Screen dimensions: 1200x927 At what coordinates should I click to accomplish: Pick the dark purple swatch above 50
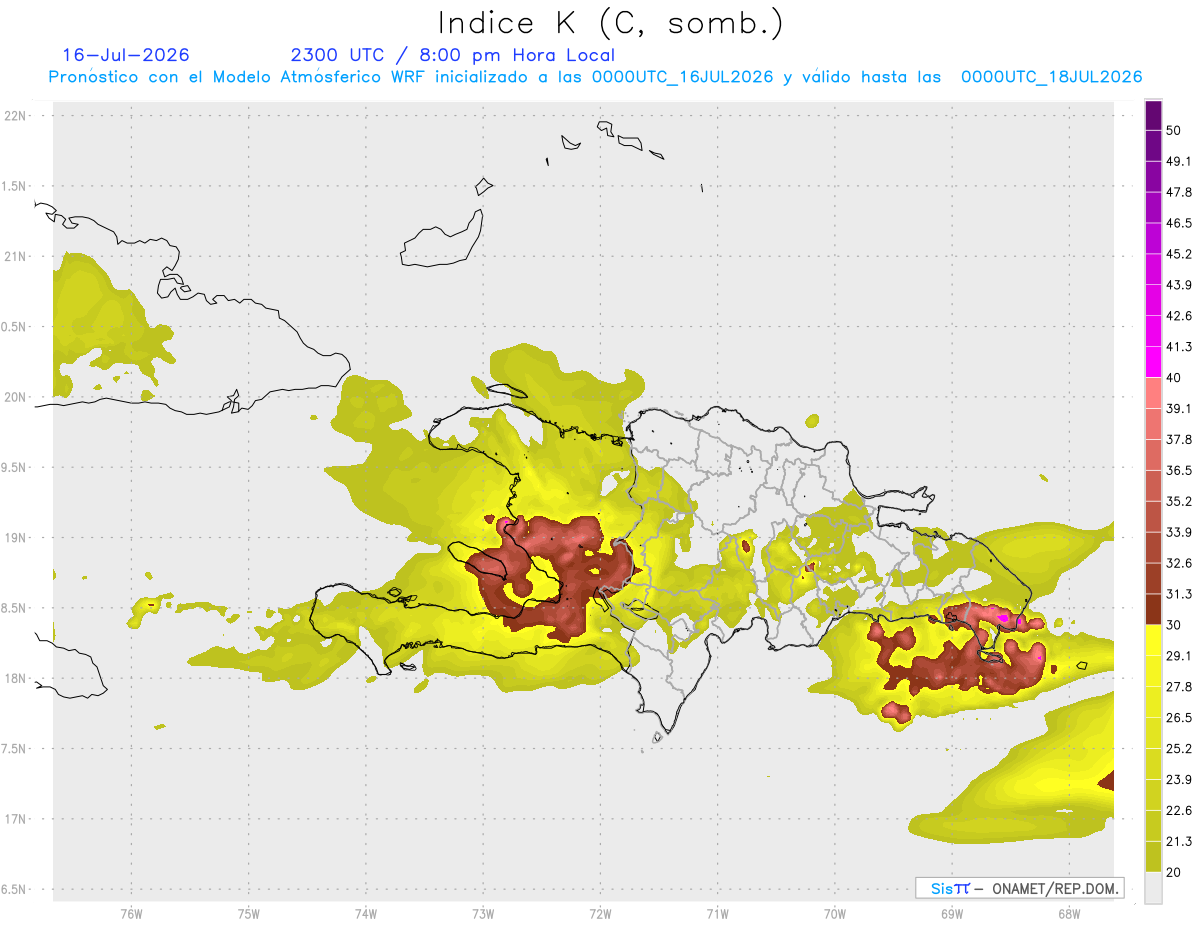click(1153, 116)
